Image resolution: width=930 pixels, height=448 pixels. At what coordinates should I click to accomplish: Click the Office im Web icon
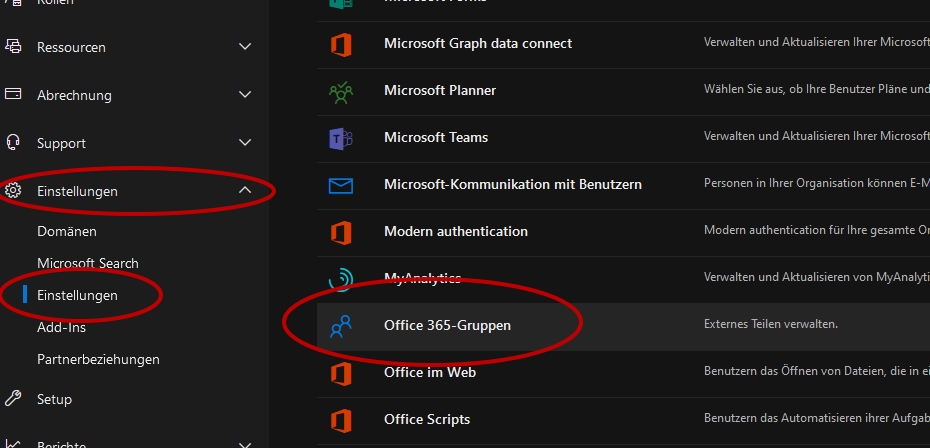(x=341, y=374)
